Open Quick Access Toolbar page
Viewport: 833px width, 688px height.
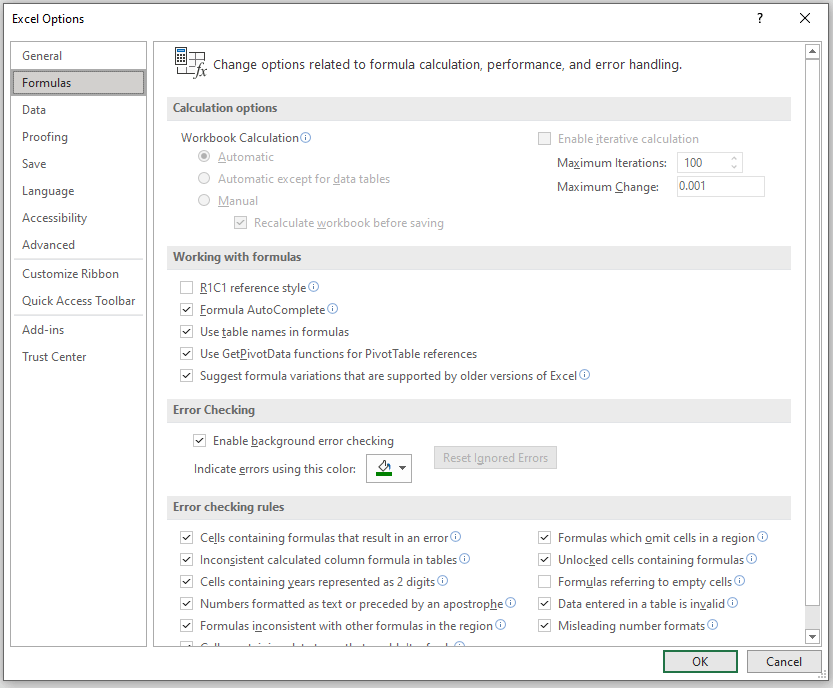(78, 301)
